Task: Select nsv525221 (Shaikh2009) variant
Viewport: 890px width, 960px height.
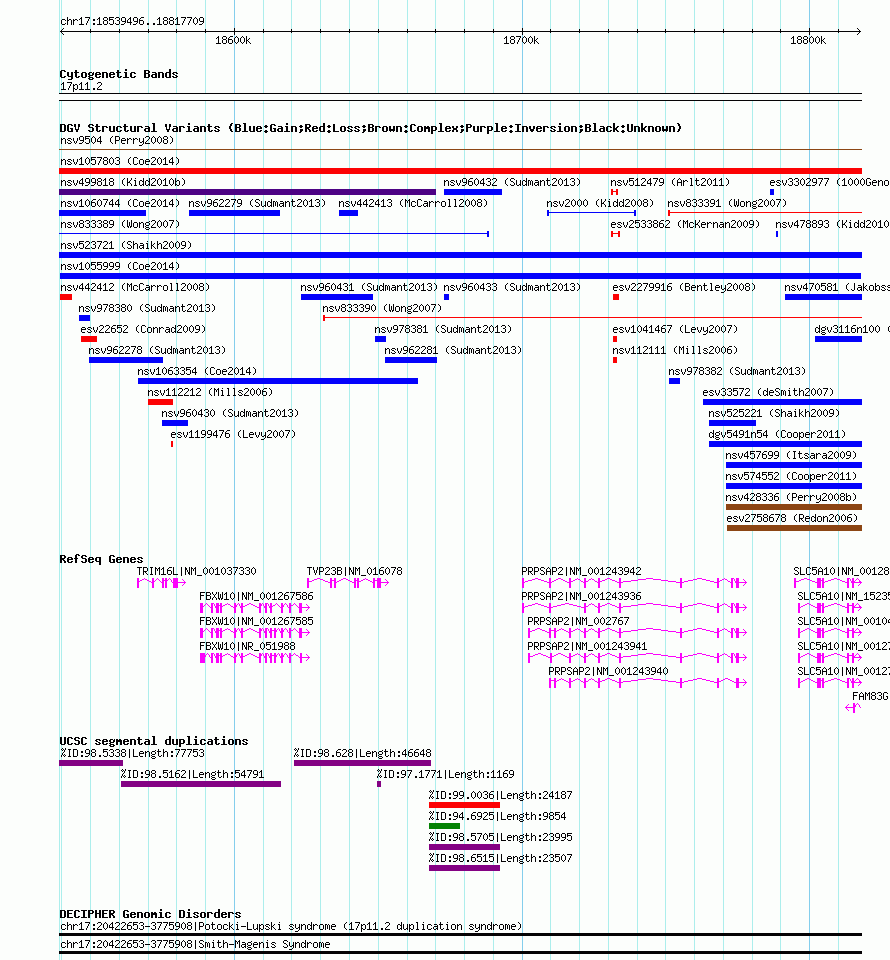Action: 732,422
